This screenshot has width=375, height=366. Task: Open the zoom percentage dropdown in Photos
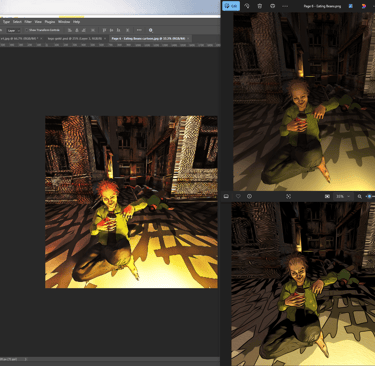[343, 196]
